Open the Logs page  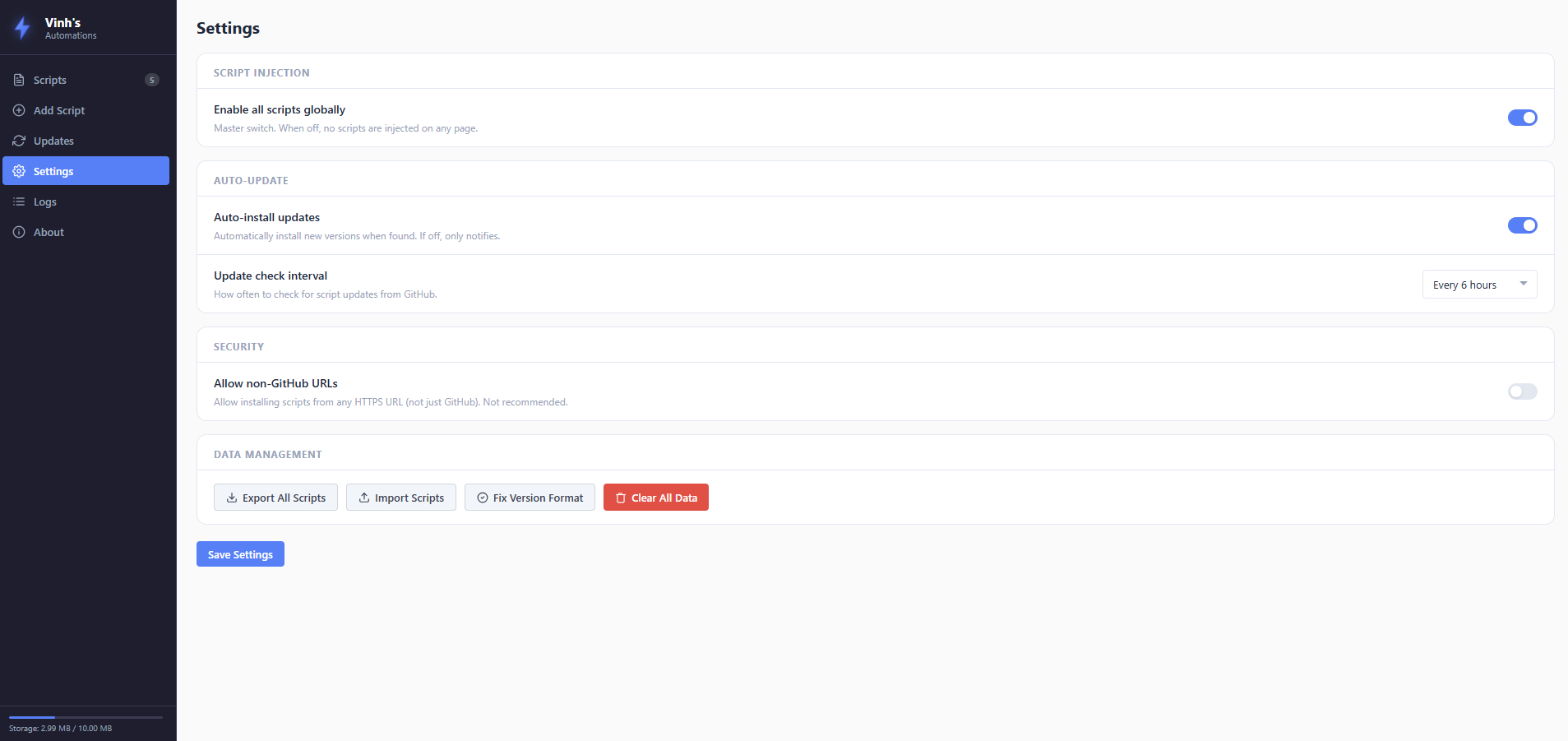[86, 201]
